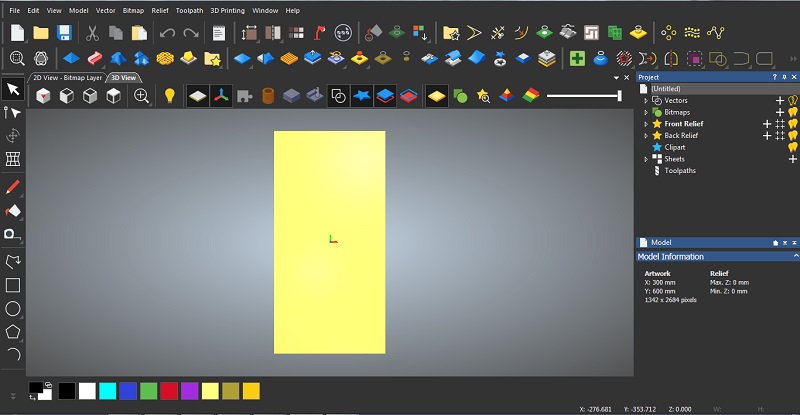Expand the Sheets tree node
Screen dimensions: 800x415
tap(646, 159)
